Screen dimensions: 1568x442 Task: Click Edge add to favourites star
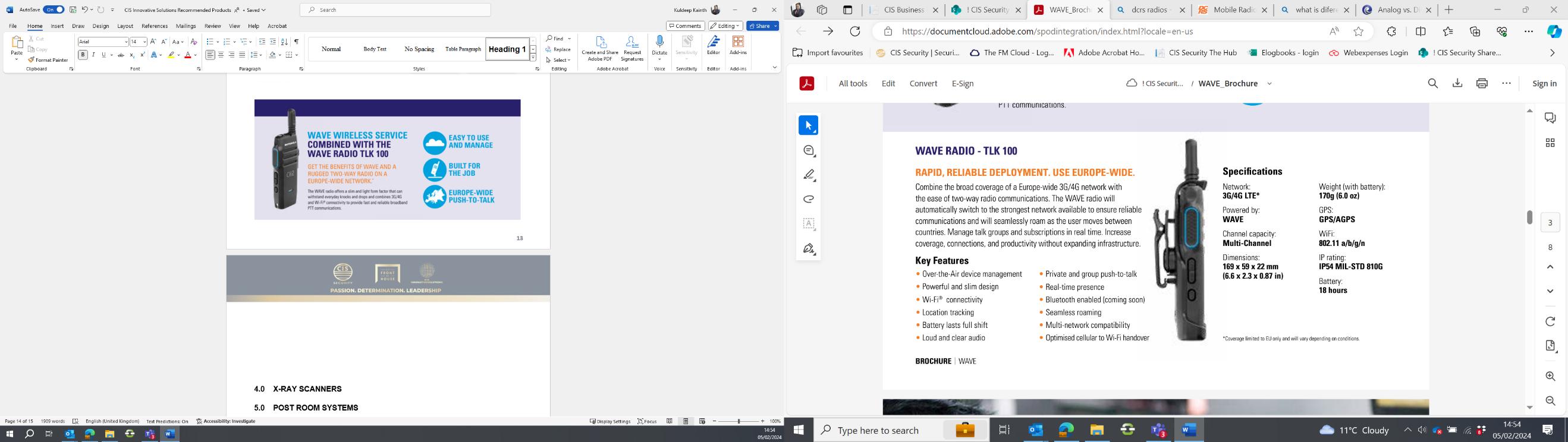pyautogui.click(x=1359, y=31)
